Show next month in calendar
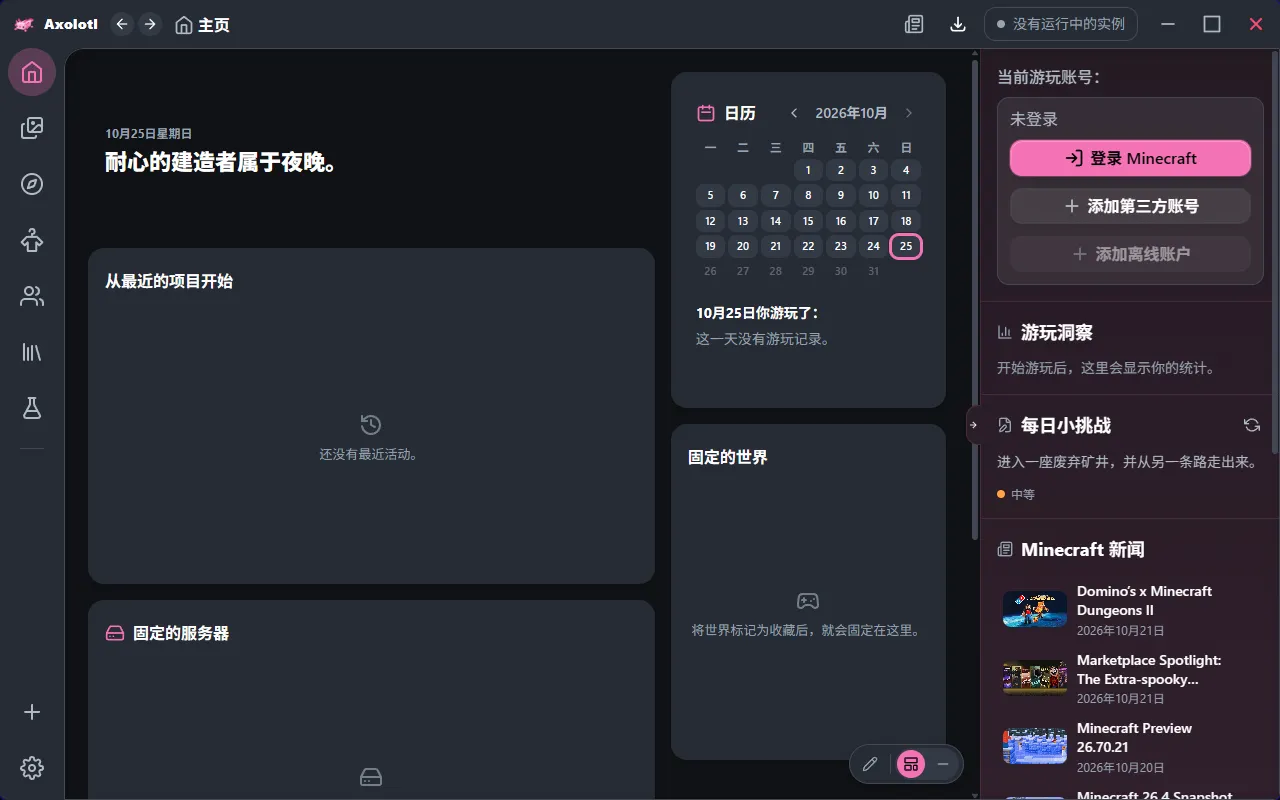The height and width of the screenshot is (800, 1280). (x=908, y=113)
